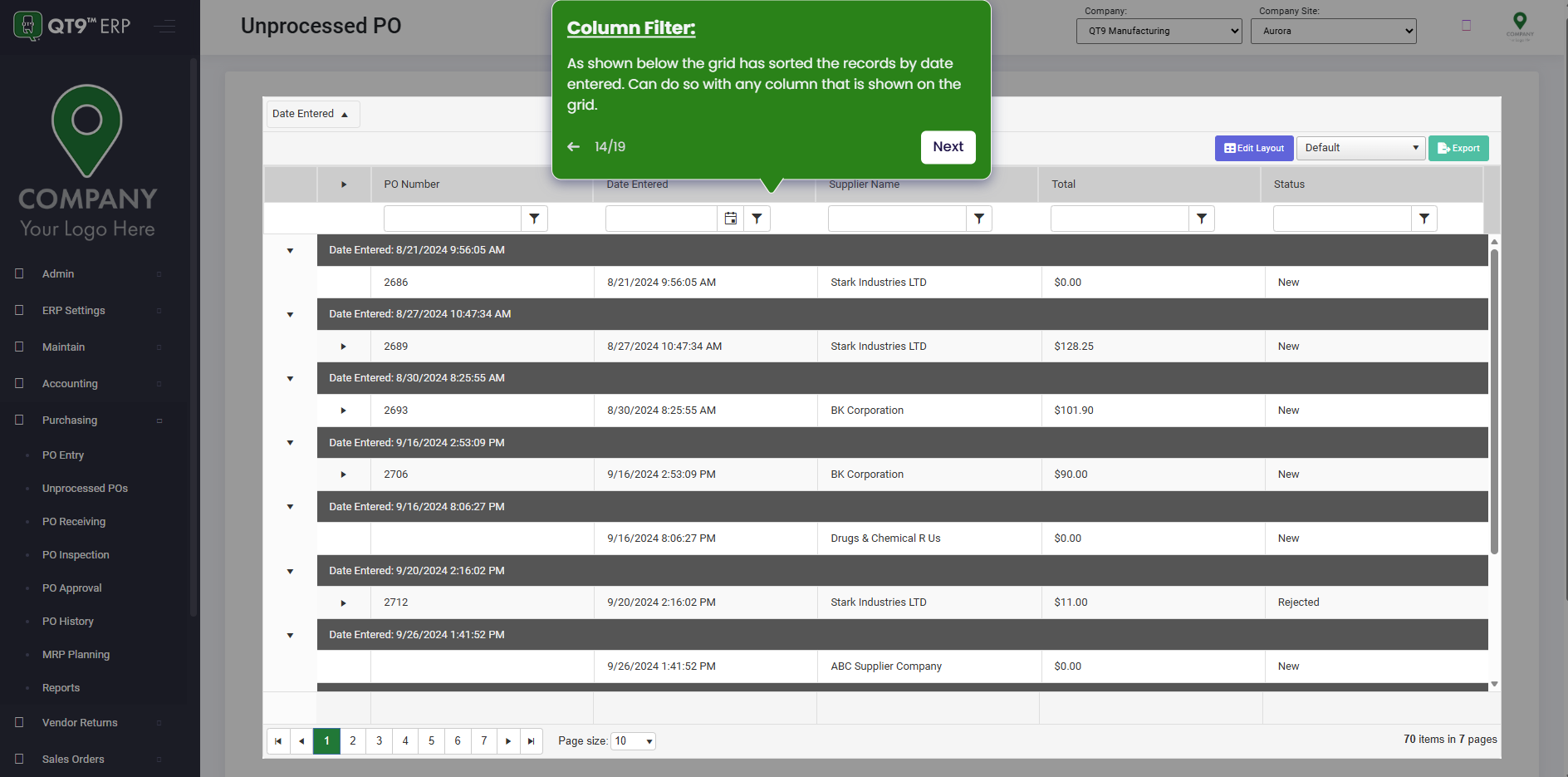This screenshot has height=777, width=1568.
Task: Click the QT9 ERP logo
Action: (x=72, y=26)
